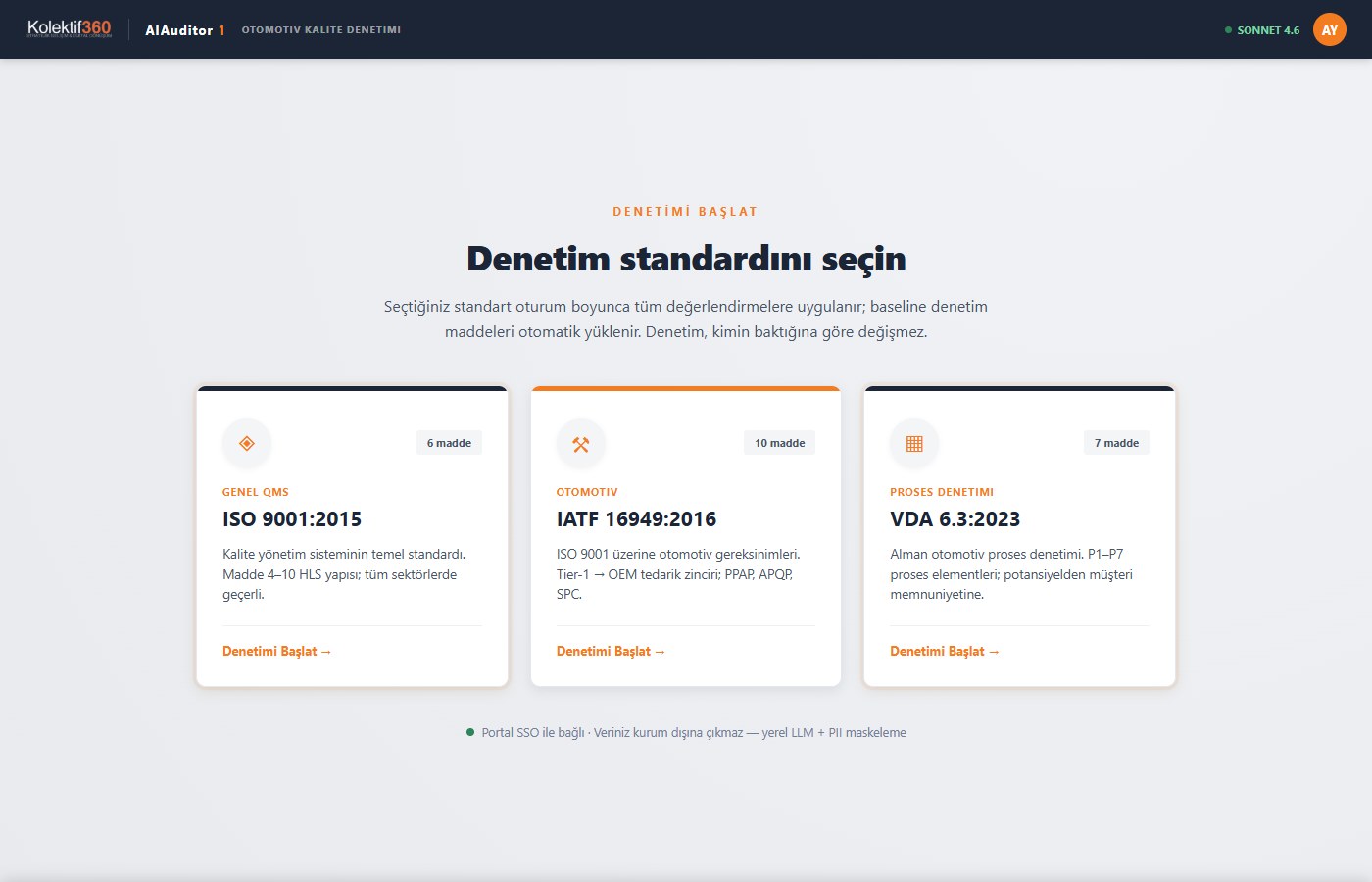This screenshot has height=882, width=1372.
Task: Click the green dot before Portal SSO text
Action: click(470, 732)
